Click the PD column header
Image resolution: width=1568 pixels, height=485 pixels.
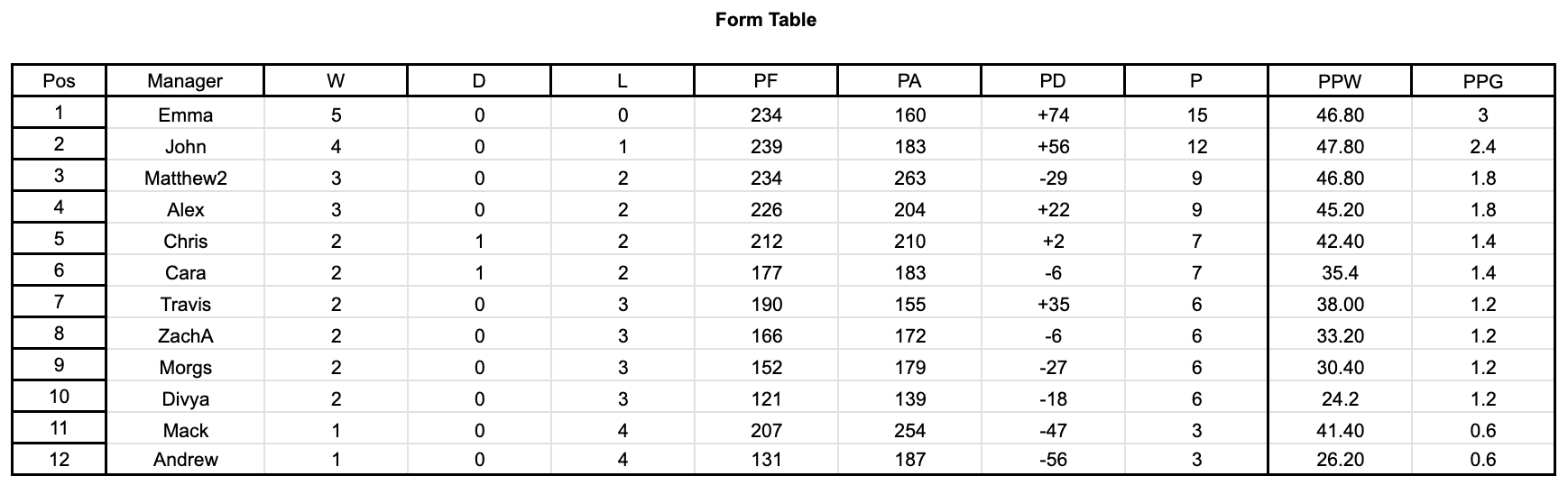[1053, 81]
